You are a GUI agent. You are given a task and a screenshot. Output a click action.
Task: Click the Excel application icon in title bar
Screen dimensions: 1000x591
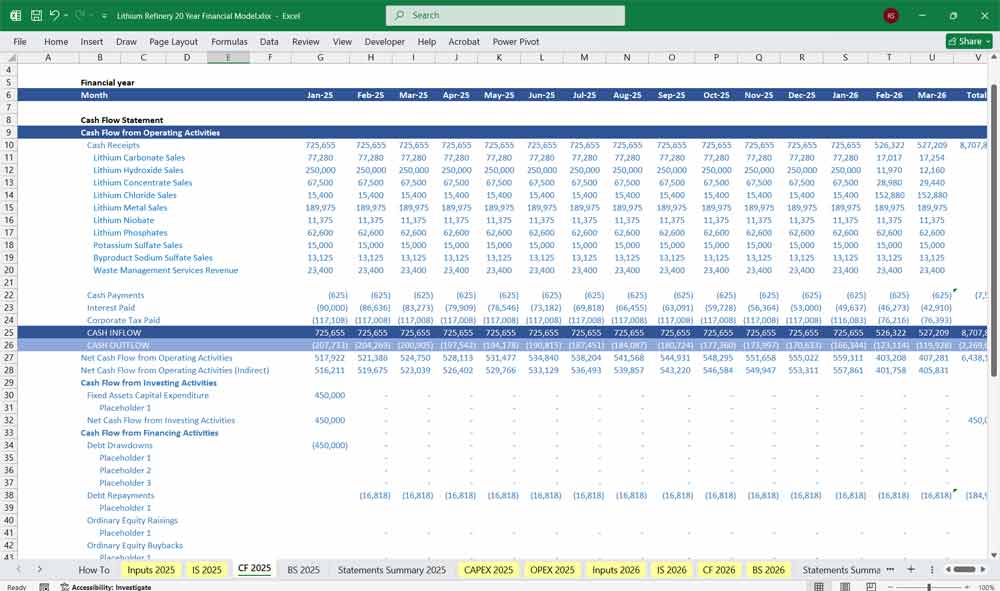[x=14, y=14]
